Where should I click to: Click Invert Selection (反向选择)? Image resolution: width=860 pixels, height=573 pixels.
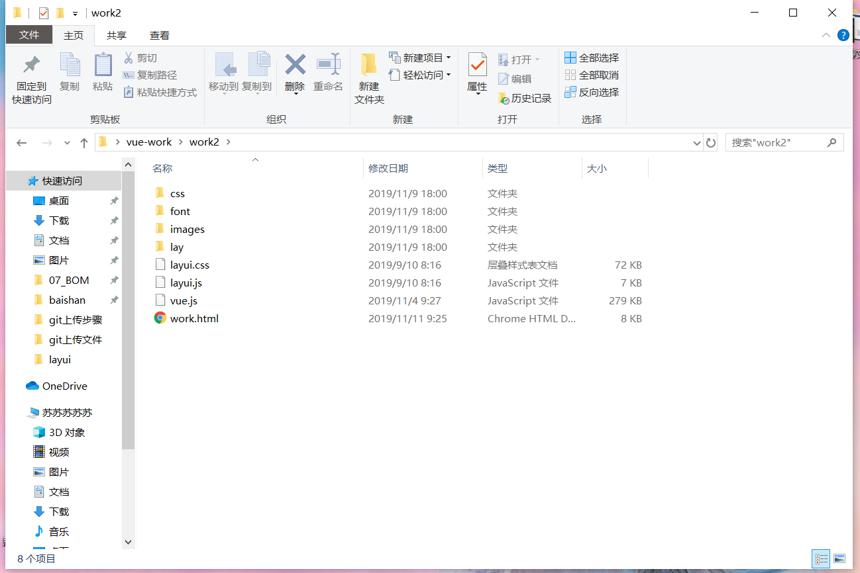[x=591, y=92]
